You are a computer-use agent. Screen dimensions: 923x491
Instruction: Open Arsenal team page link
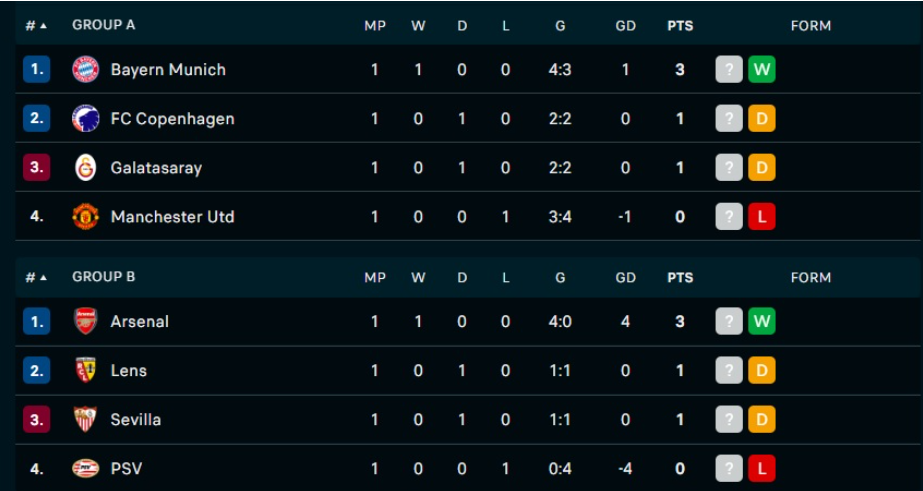[x=139, y=322]
